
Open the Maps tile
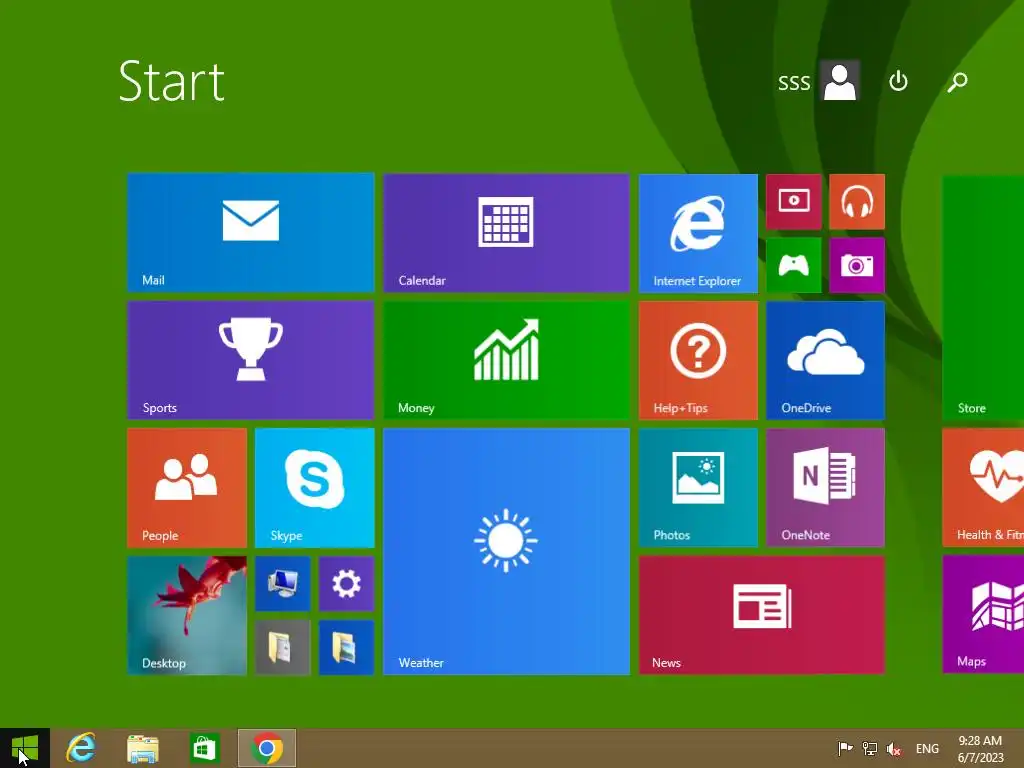pos(983,615)
